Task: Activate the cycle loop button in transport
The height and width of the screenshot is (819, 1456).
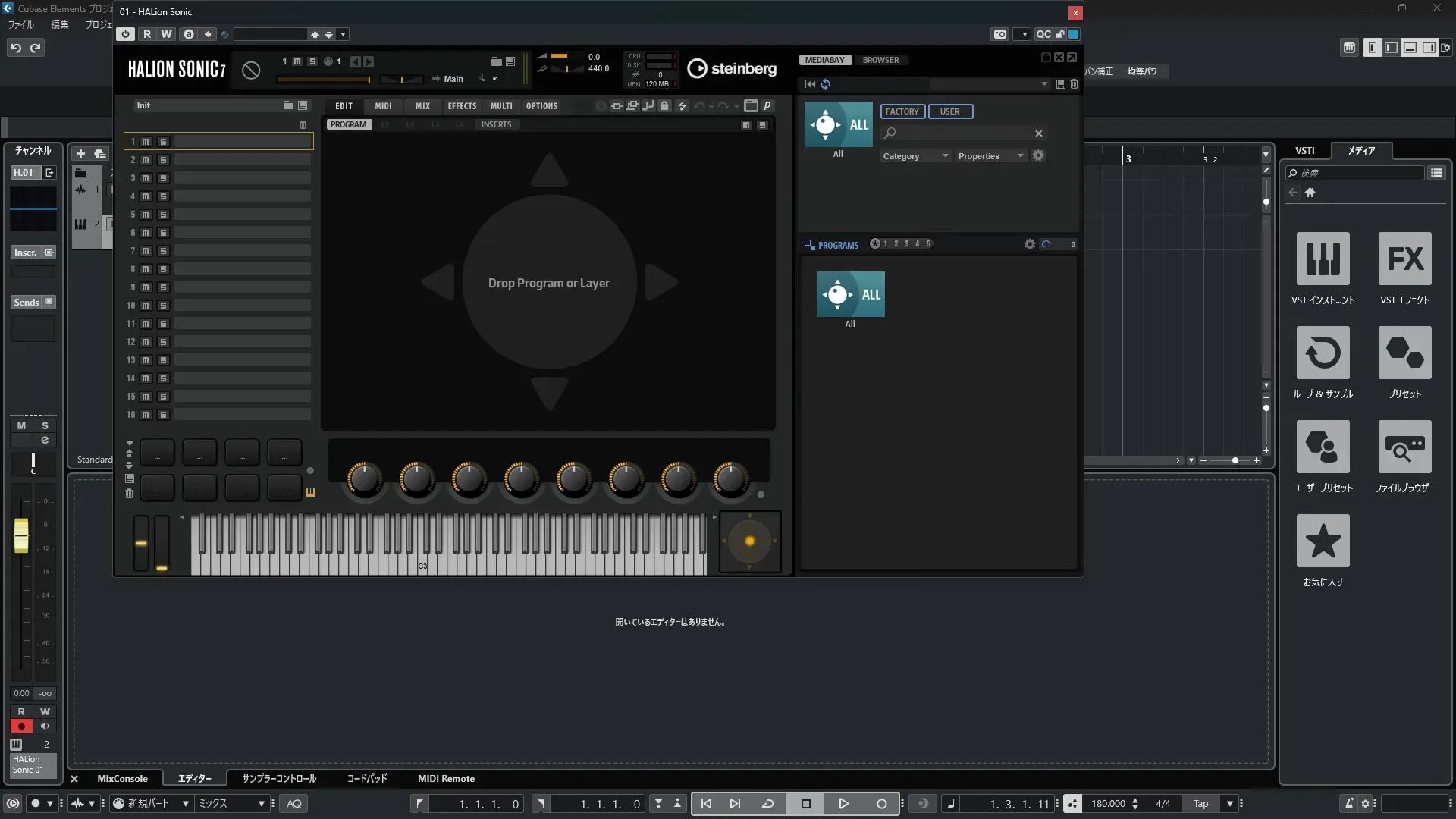Action: pyautogui.click(x=767, y=804)
